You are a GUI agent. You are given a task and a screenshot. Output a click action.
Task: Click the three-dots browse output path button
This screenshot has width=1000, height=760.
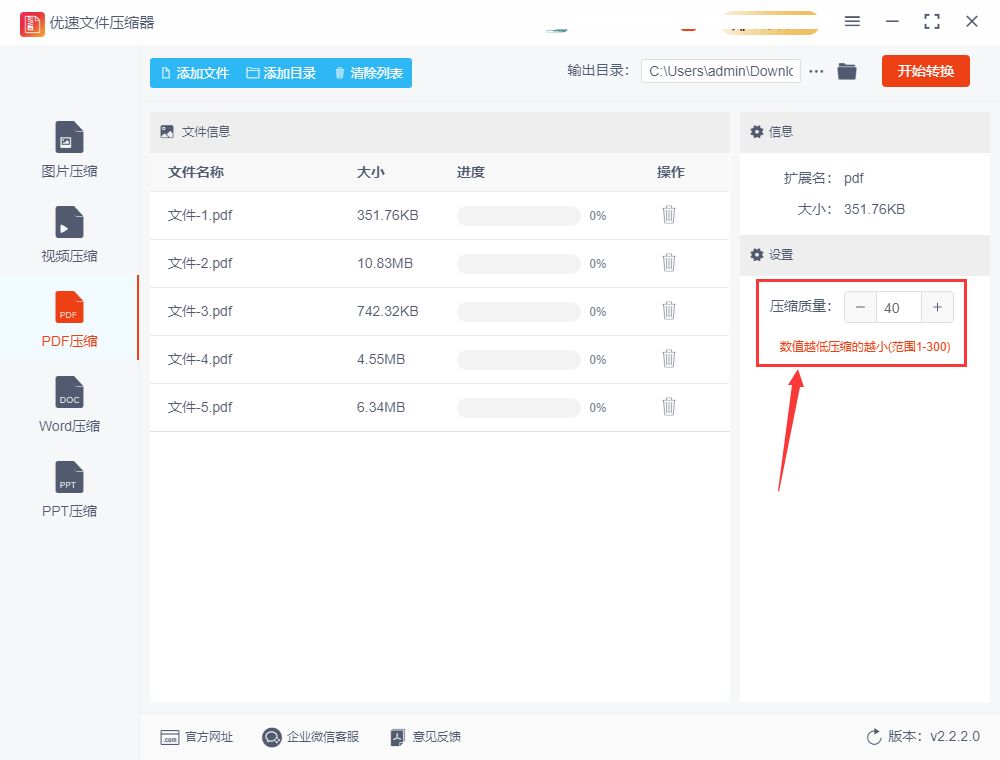(816, 71)
